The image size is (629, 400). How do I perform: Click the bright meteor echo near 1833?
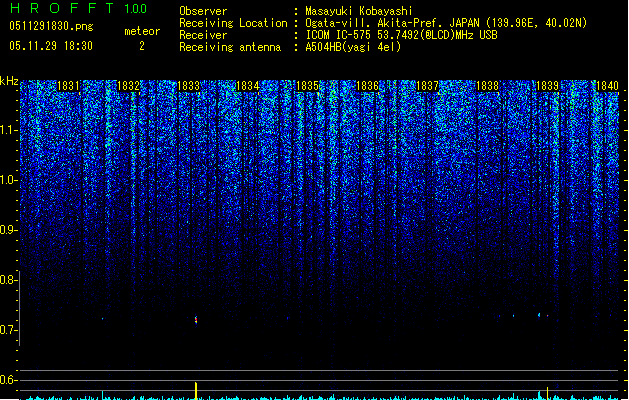point(196,320)
